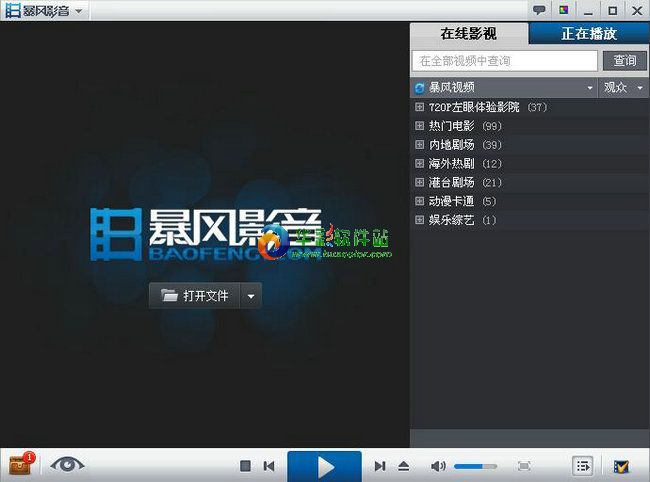Go to the previous track
650x482 pixels.
coord(269,466)
